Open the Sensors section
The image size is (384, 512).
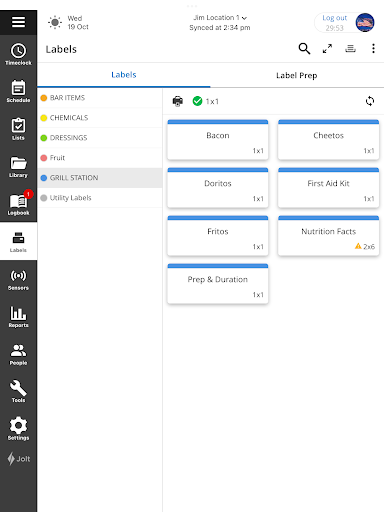[x=18, y=280]
